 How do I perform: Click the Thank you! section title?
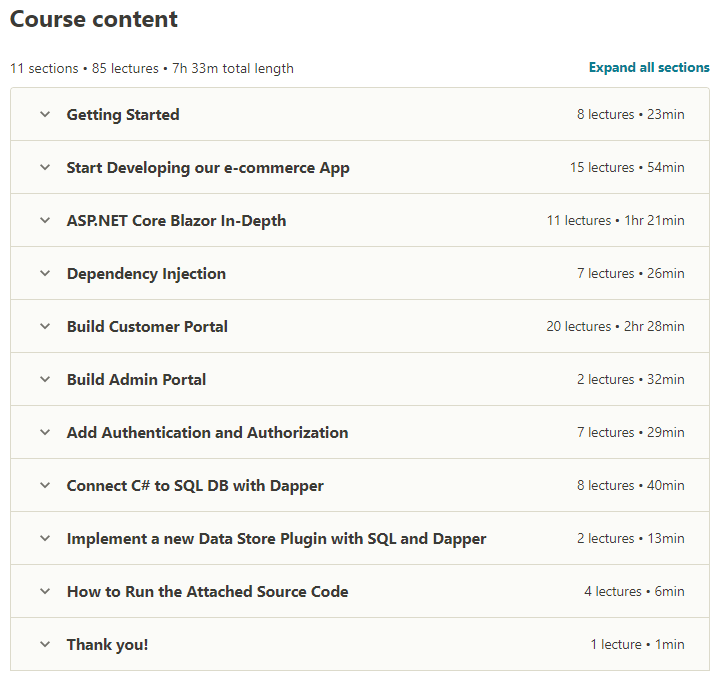(x=108, y=644)
